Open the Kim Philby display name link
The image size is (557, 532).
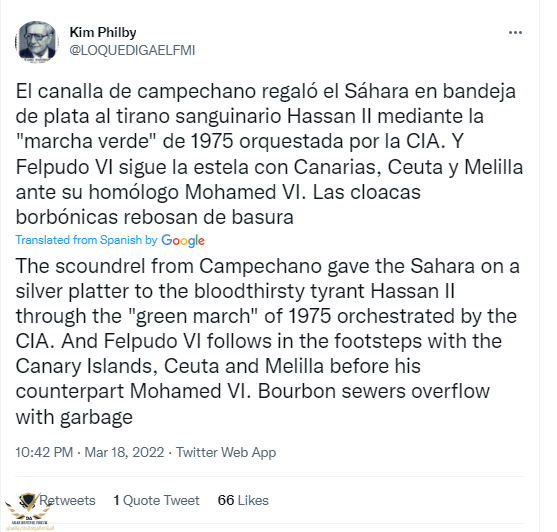click(103, 32)
